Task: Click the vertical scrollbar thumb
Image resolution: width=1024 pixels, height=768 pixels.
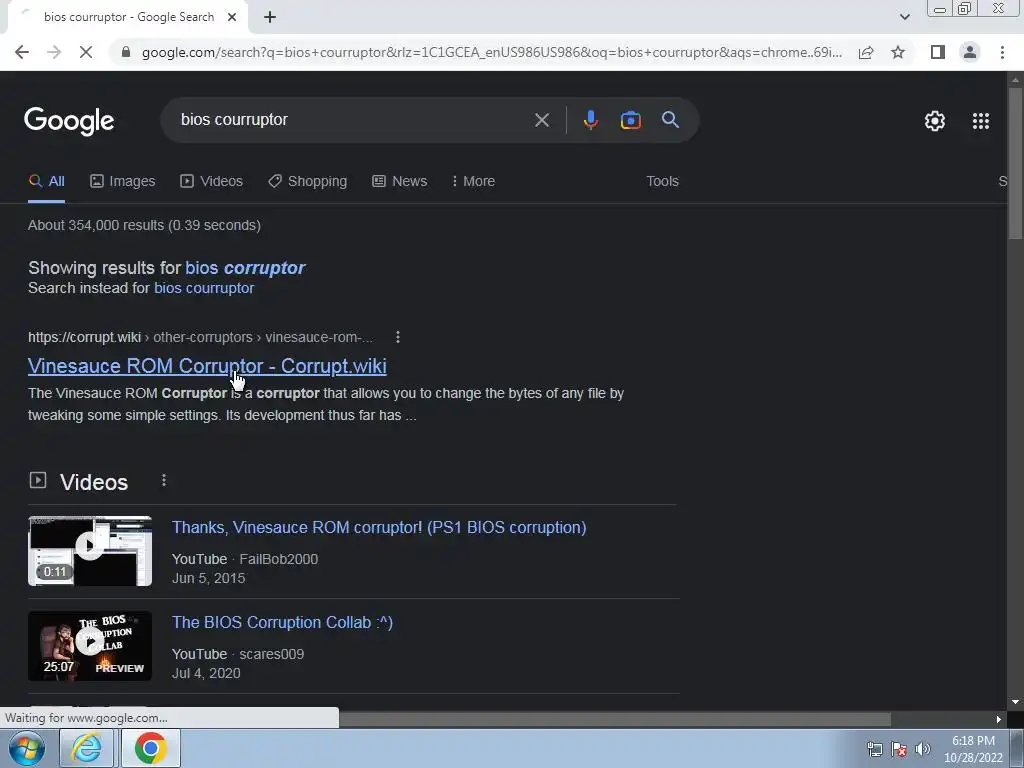Action: [1015, 163]
